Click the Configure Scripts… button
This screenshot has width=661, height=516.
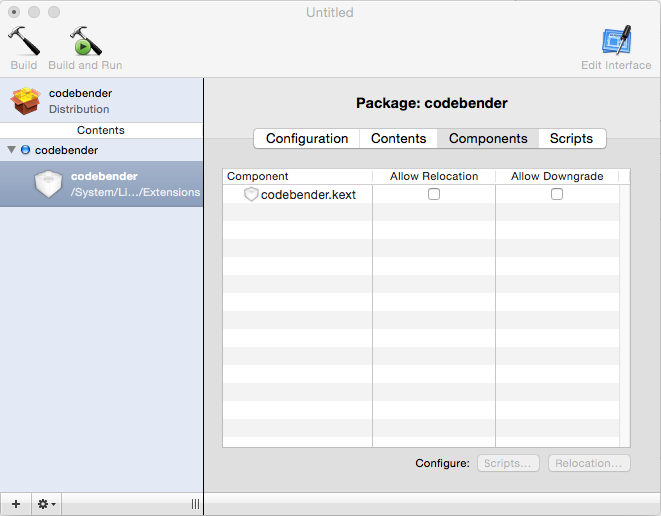508,463
